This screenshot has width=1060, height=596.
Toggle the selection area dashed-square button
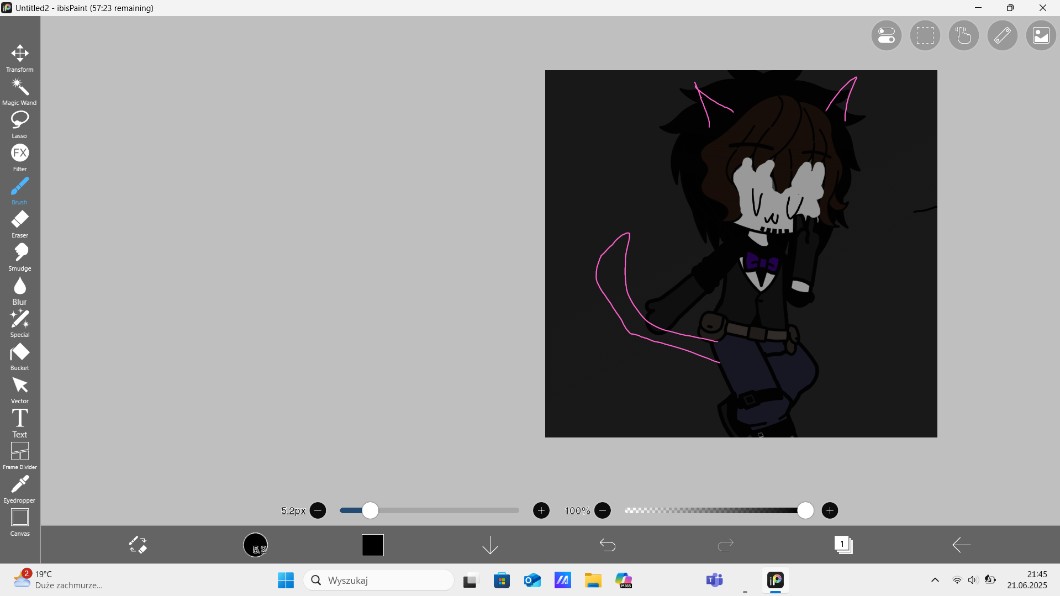coord(925,36)
